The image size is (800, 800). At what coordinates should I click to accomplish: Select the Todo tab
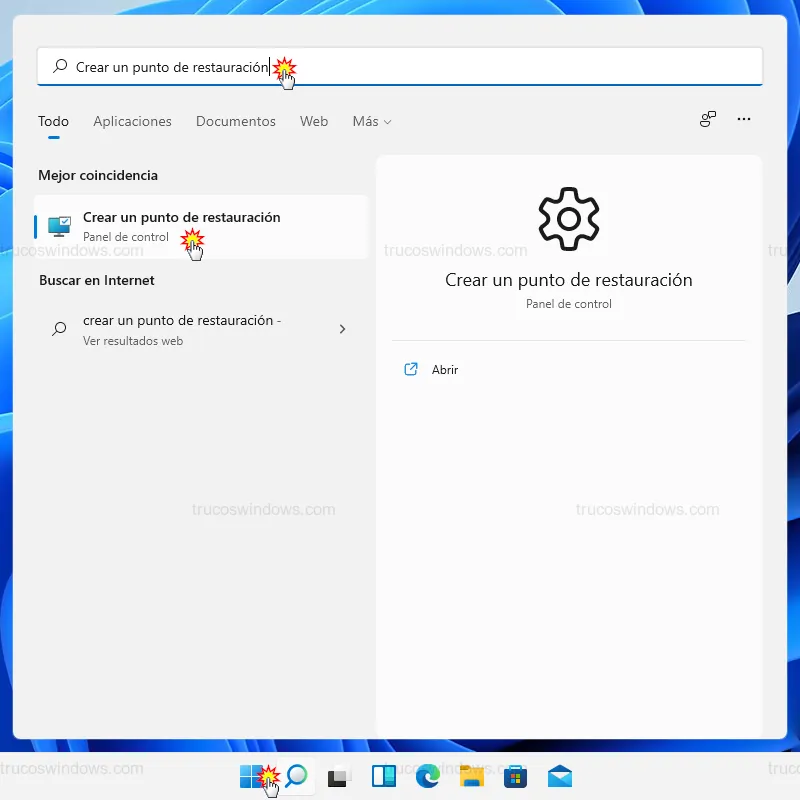coord(53,121)
